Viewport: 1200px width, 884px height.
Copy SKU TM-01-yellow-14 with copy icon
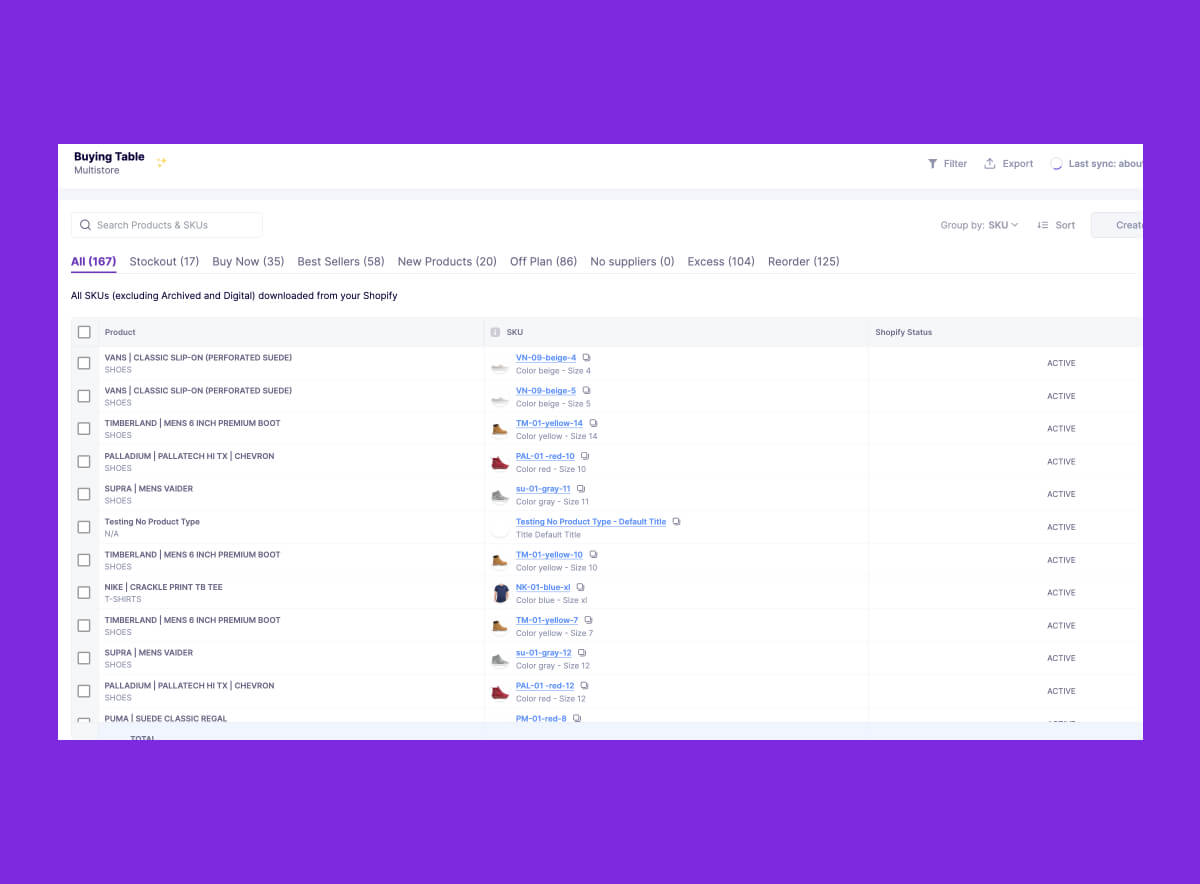click(593, 424)
